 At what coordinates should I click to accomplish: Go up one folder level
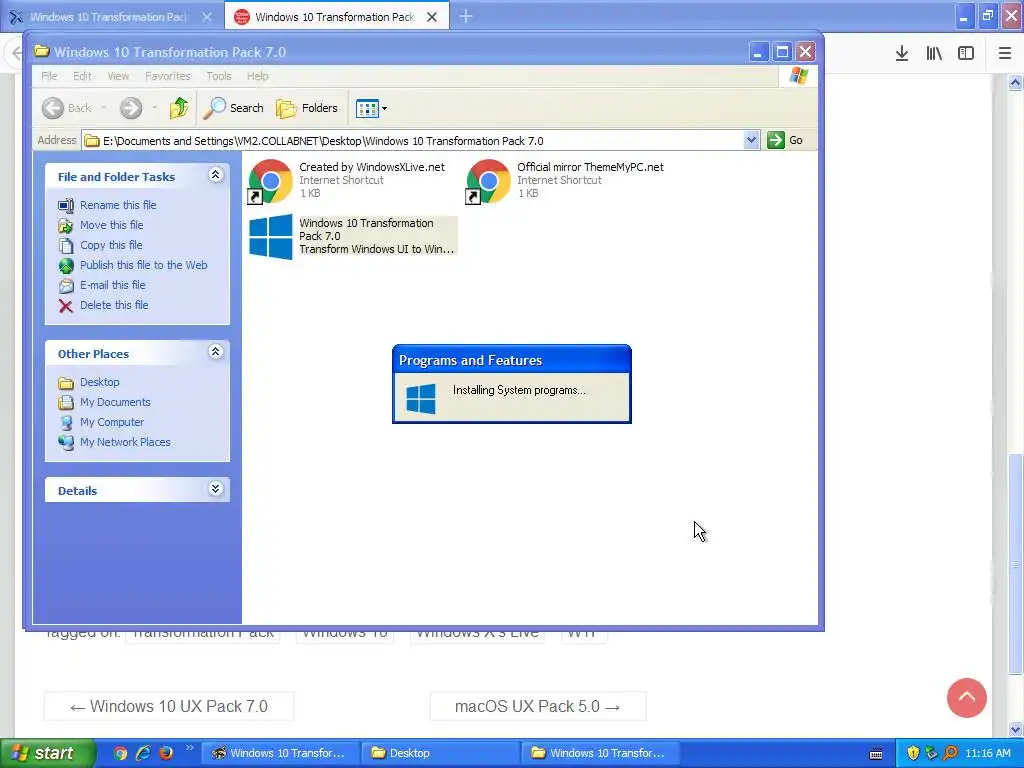point(178,108)
